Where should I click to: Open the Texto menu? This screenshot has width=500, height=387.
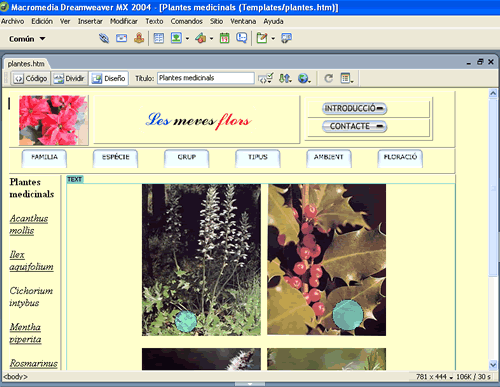point(154,21)
